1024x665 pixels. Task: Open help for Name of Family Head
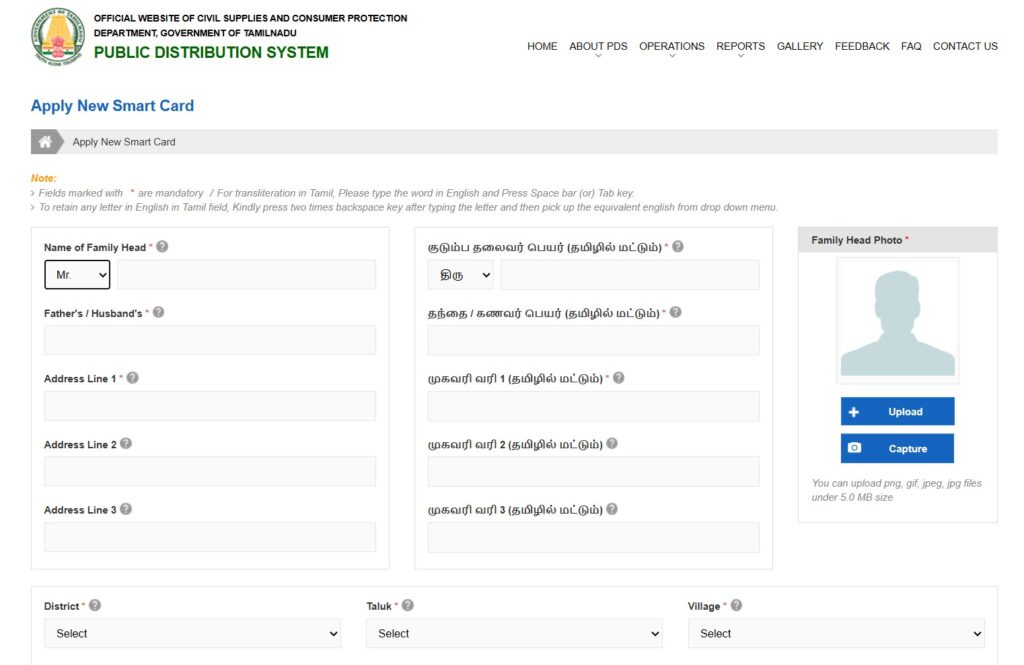[x=162, y=246]
